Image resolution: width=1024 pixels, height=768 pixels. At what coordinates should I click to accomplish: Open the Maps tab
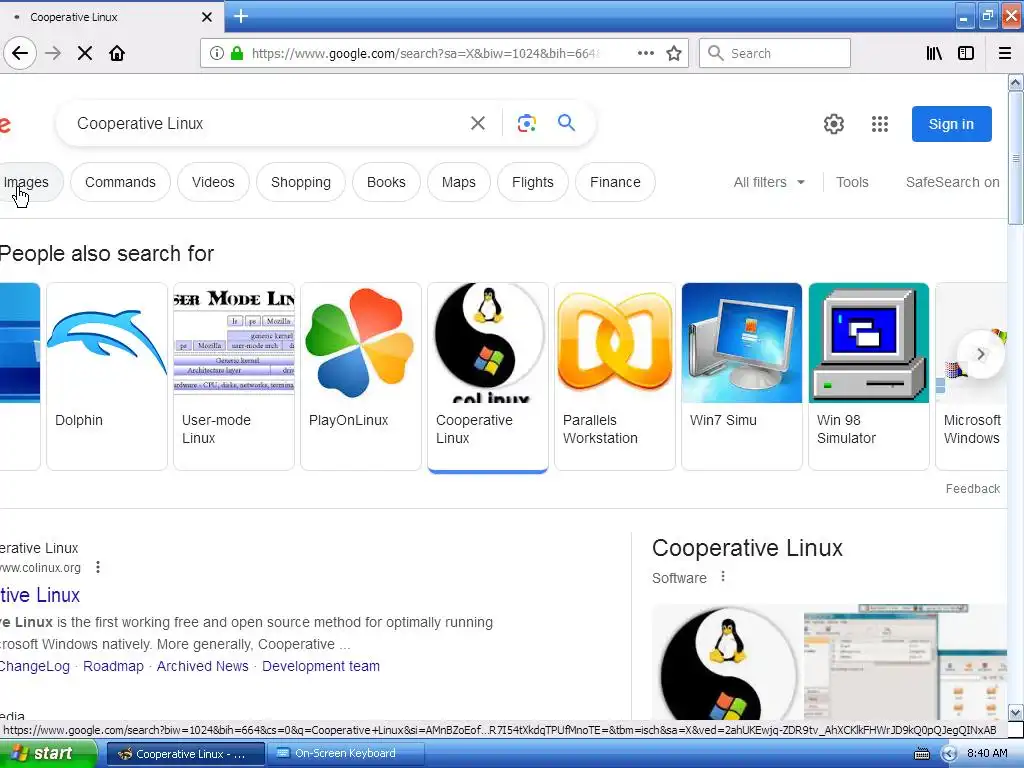coord(458,182)
